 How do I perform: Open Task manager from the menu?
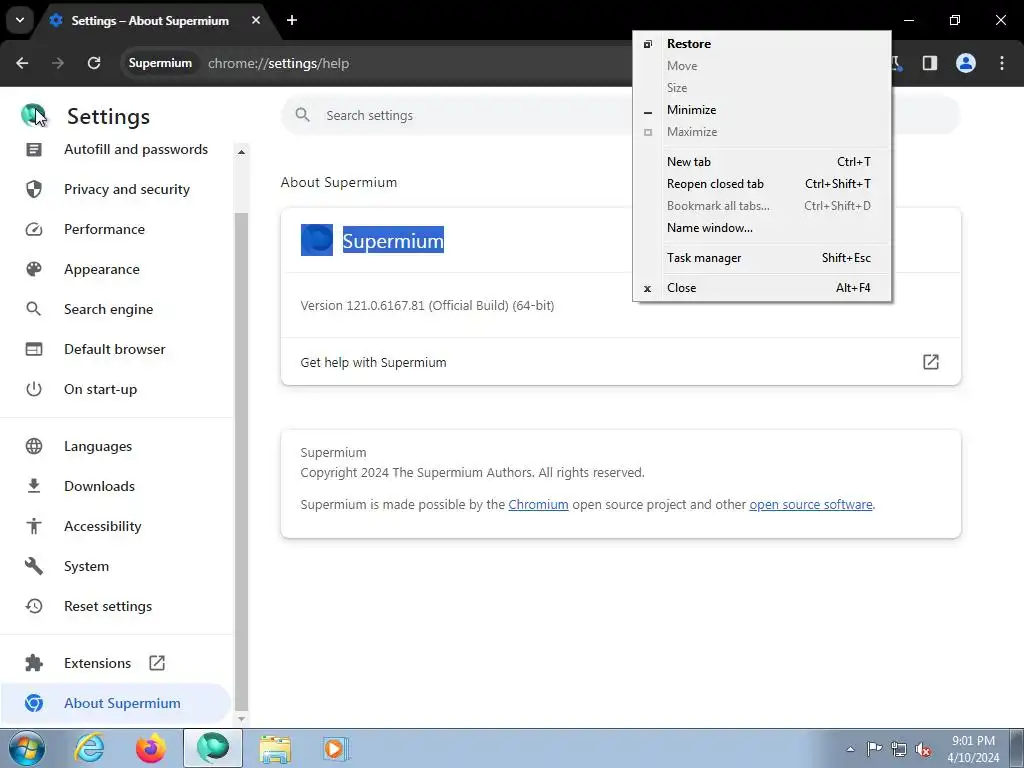[762, 258]
